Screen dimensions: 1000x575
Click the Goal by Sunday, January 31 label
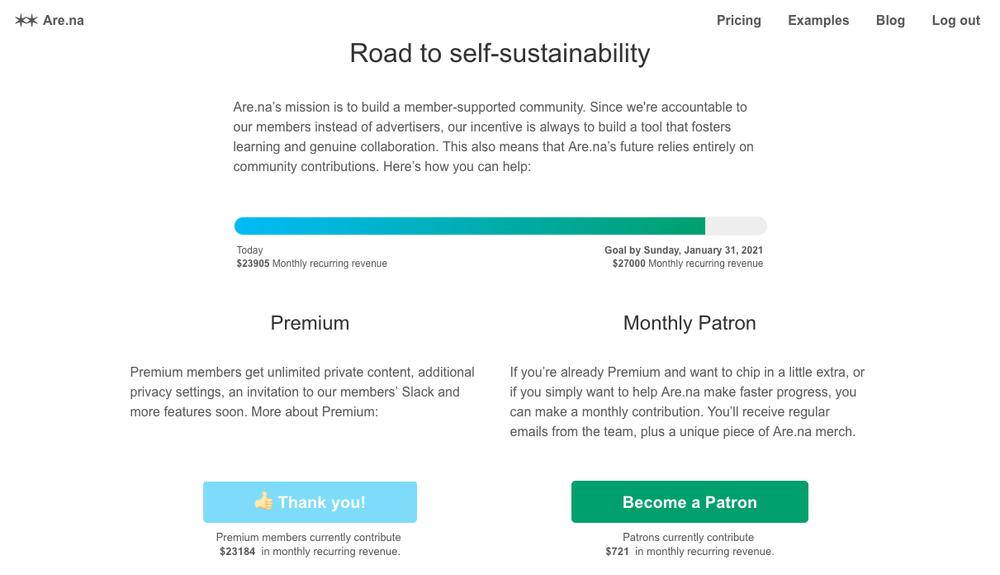(684, 250)
